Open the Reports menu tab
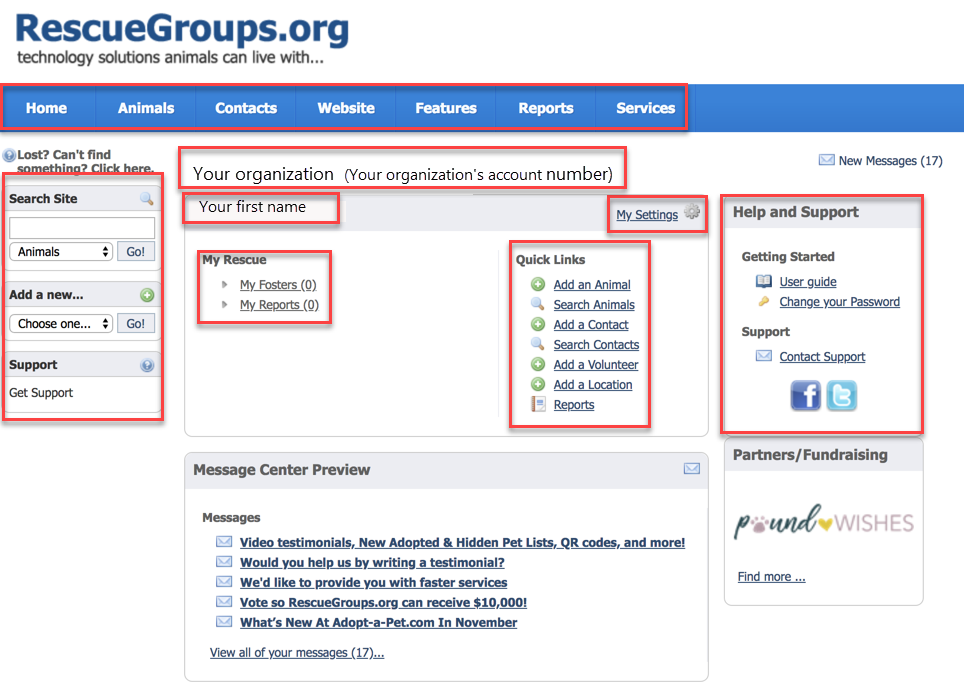 pos(545,108)
